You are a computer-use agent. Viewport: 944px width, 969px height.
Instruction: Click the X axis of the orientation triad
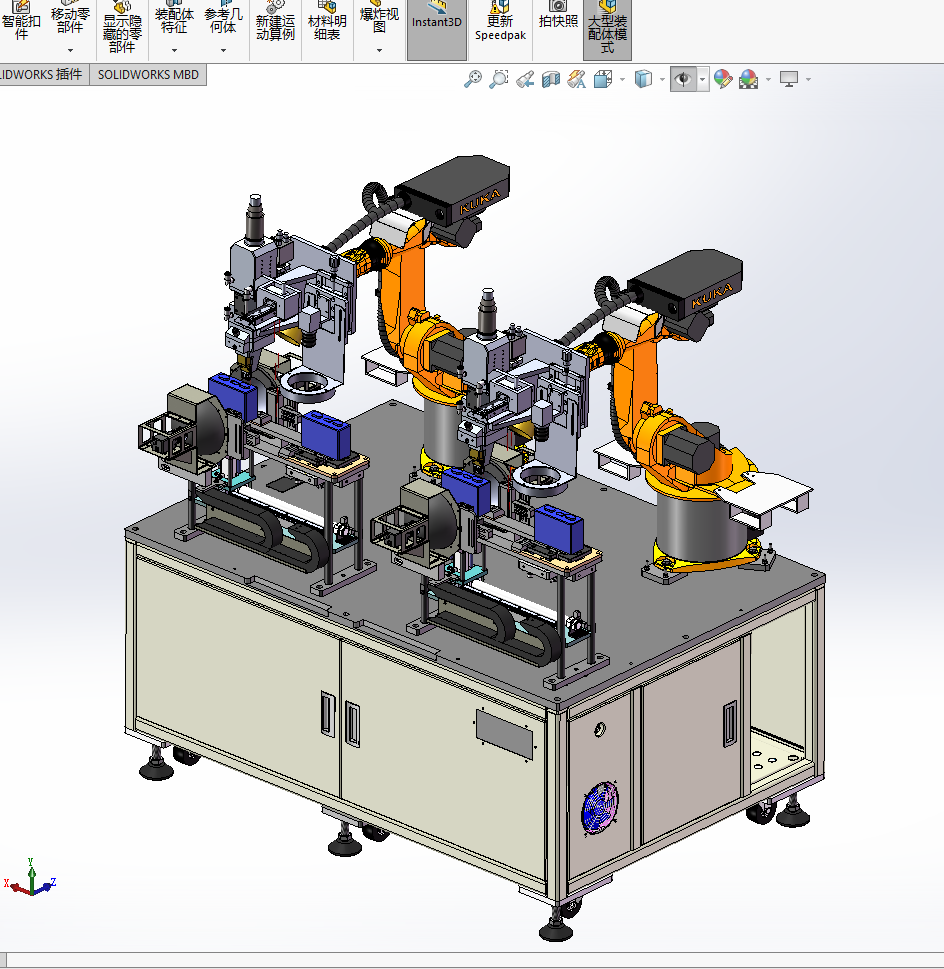16,887
